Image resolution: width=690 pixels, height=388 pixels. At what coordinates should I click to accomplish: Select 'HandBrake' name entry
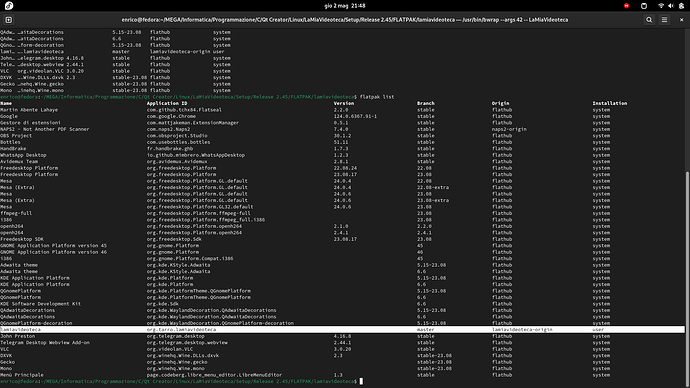point(13,149)
